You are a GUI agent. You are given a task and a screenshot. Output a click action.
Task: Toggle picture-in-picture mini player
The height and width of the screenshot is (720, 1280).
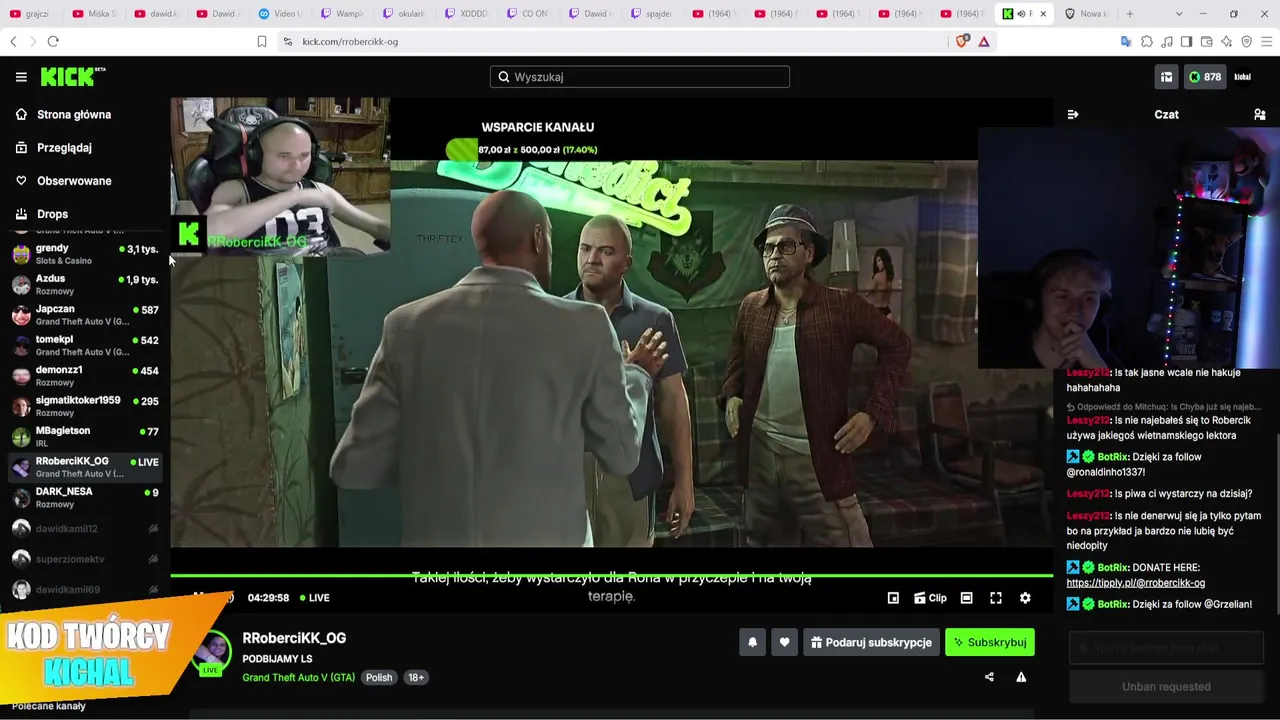tap(893, 598)
